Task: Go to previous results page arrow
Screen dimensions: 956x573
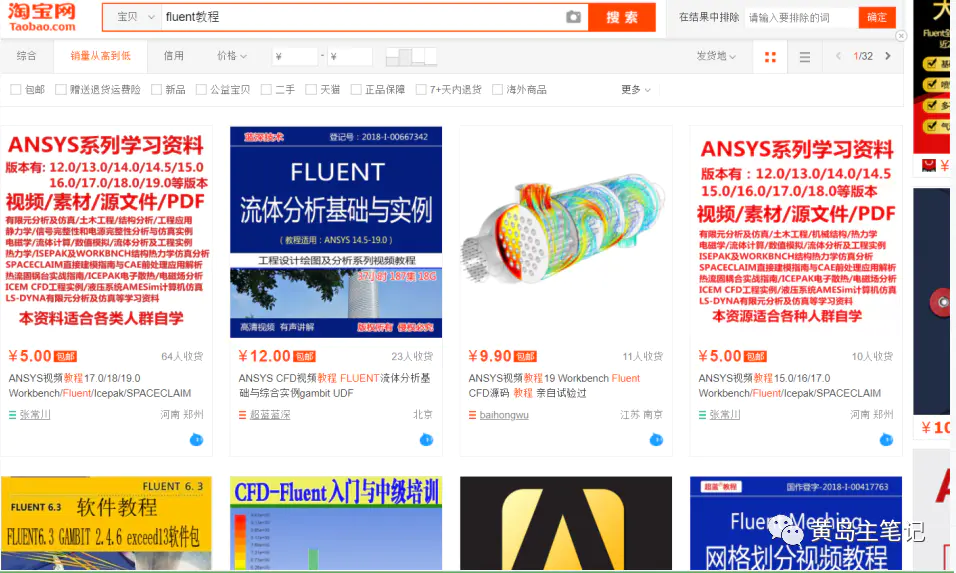Action: coord(838,57)
